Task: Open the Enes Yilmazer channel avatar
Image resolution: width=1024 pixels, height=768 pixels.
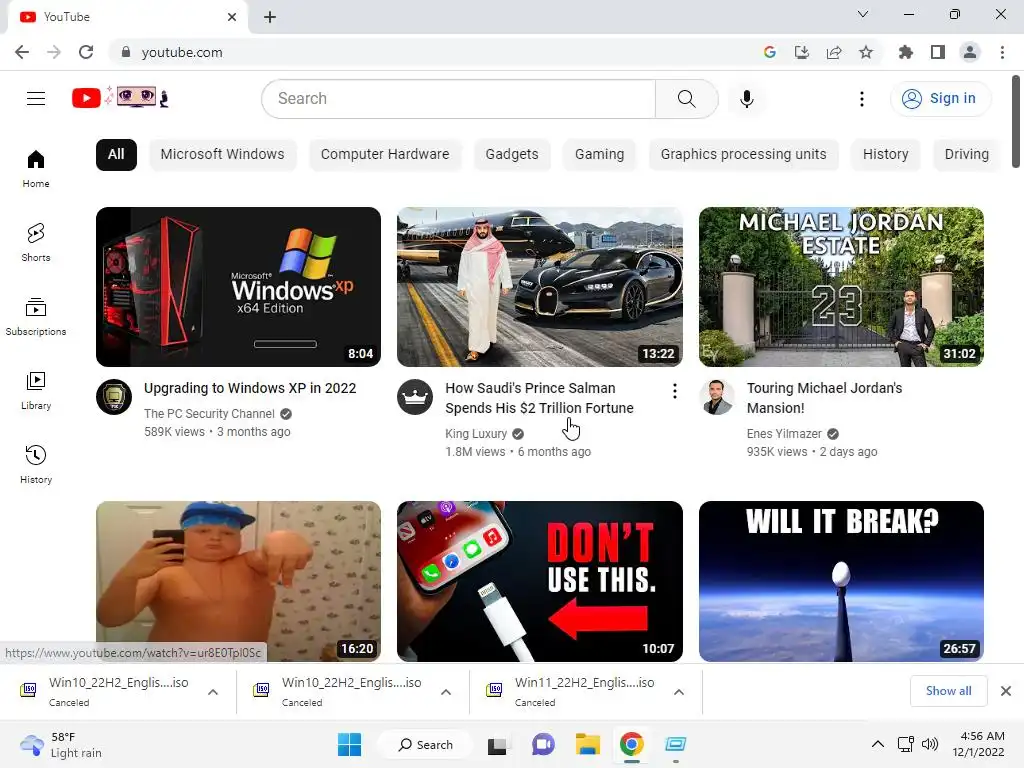Action: pos(716,397)
